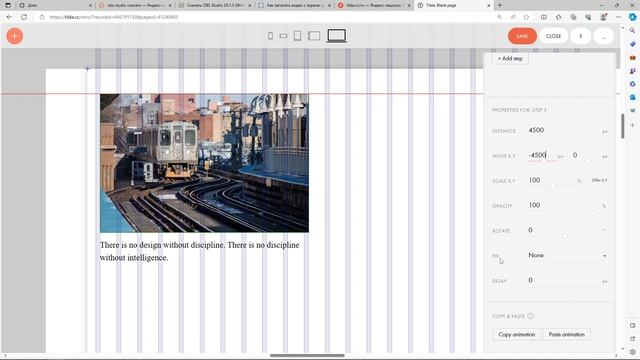The width and height of the screenshot is (640, 360).
Task: Open the more options ellipsis button
Action: (603, 36)
